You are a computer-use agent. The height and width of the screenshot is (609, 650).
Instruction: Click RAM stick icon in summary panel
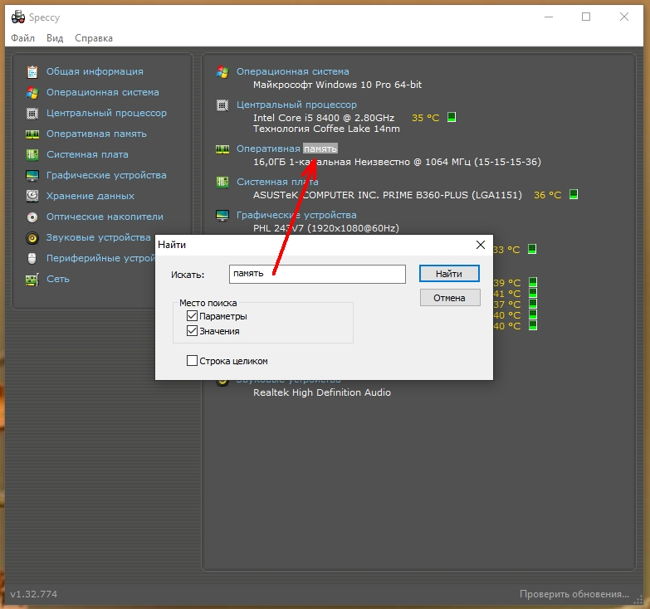pos(223,149)
